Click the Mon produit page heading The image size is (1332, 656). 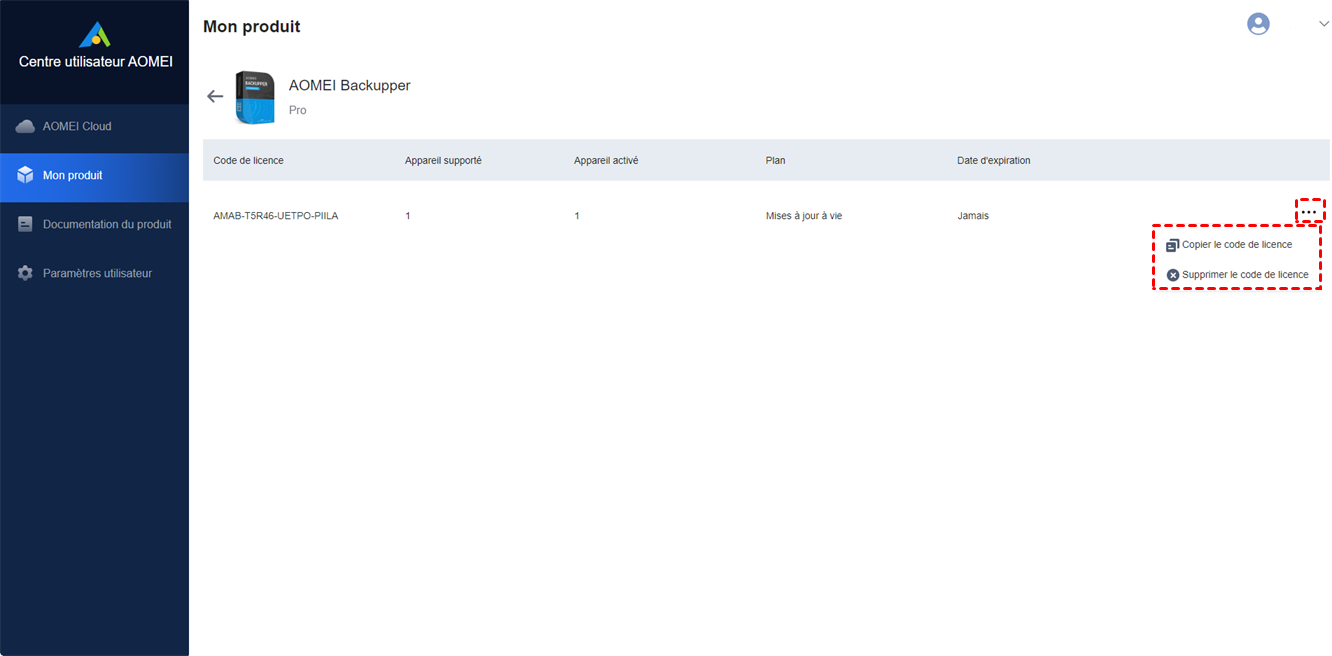pyautogui.click(x=252, y=27)
